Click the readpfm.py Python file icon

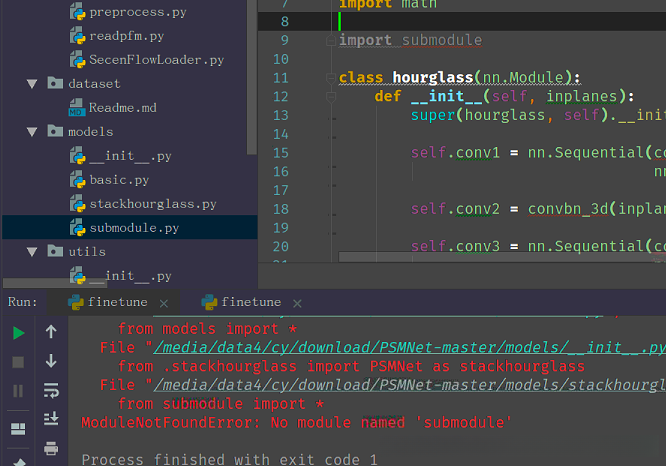pyautogui.click(x=78, y=35)
